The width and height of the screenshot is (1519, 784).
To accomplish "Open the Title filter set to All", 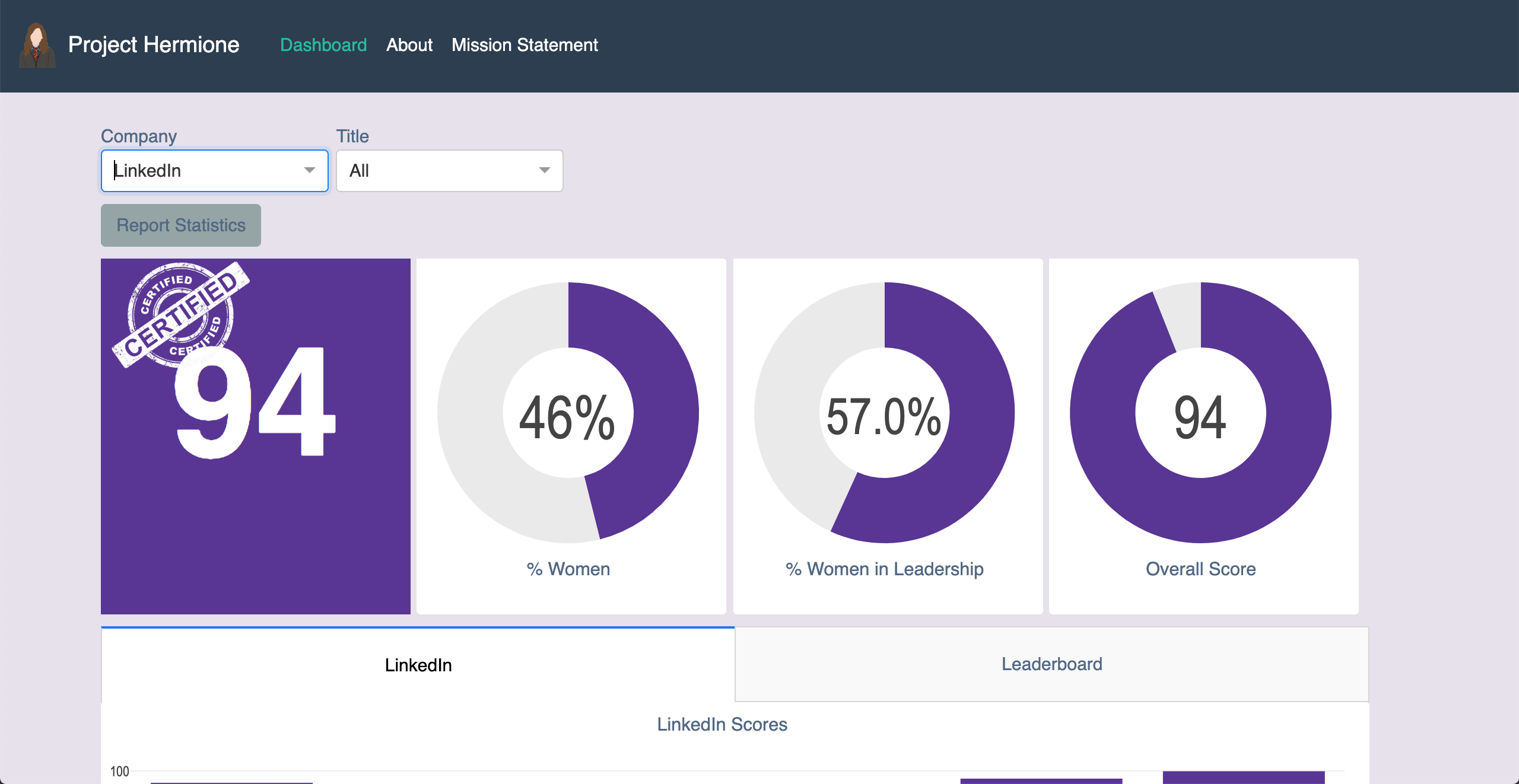I will [x=436, y=171].
